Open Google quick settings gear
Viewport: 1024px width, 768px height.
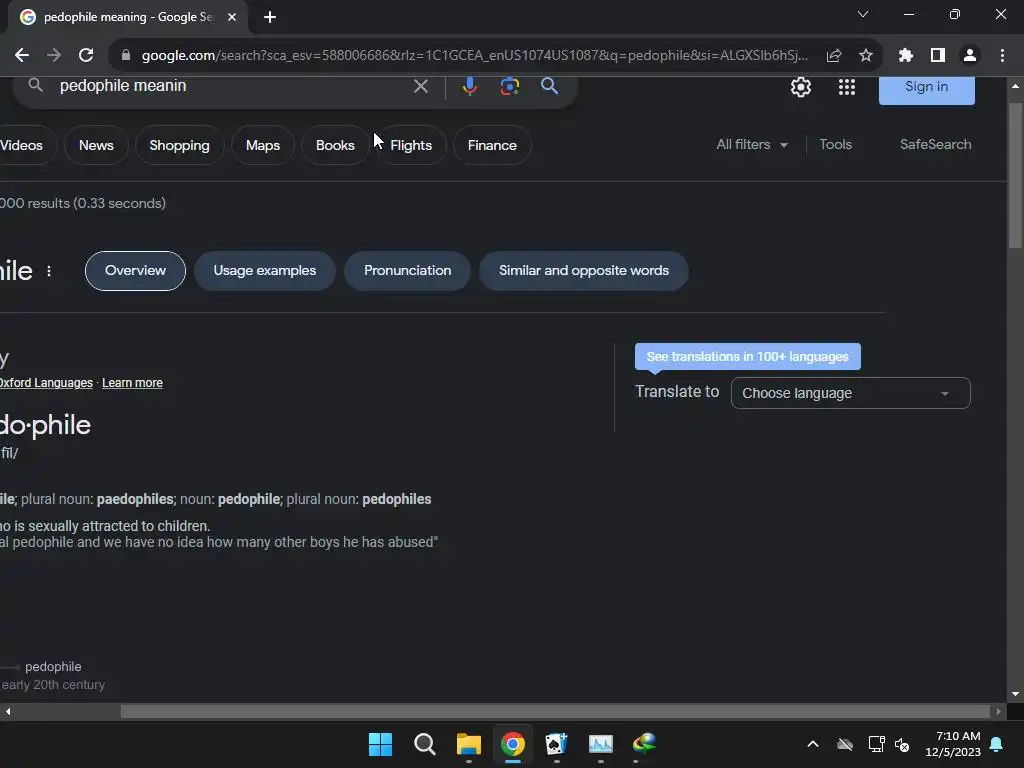click(x=801, y=87)
